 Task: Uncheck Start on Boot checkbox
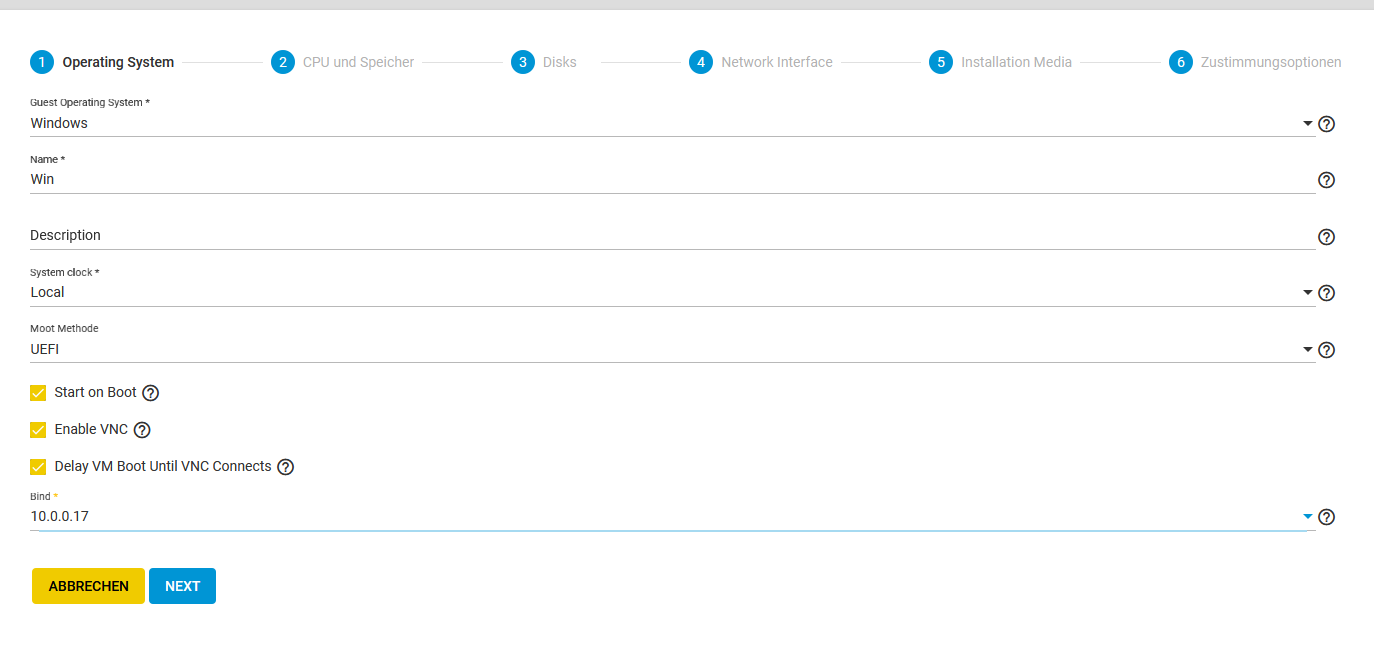coord(38,393)
